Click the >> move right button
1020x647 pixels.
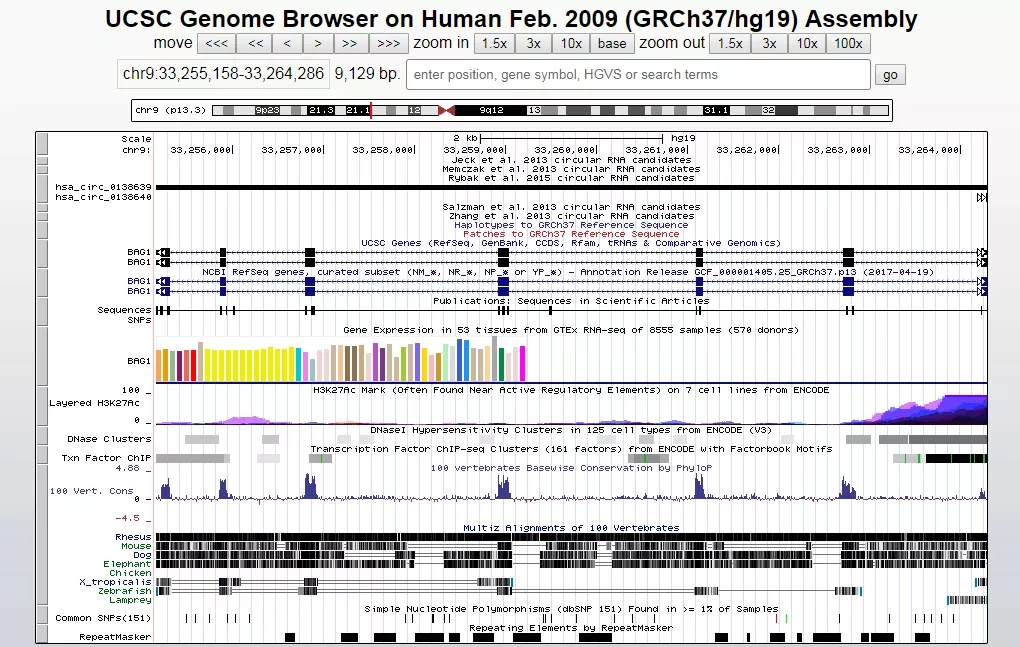pyautogui.click(x=350, y=44)
